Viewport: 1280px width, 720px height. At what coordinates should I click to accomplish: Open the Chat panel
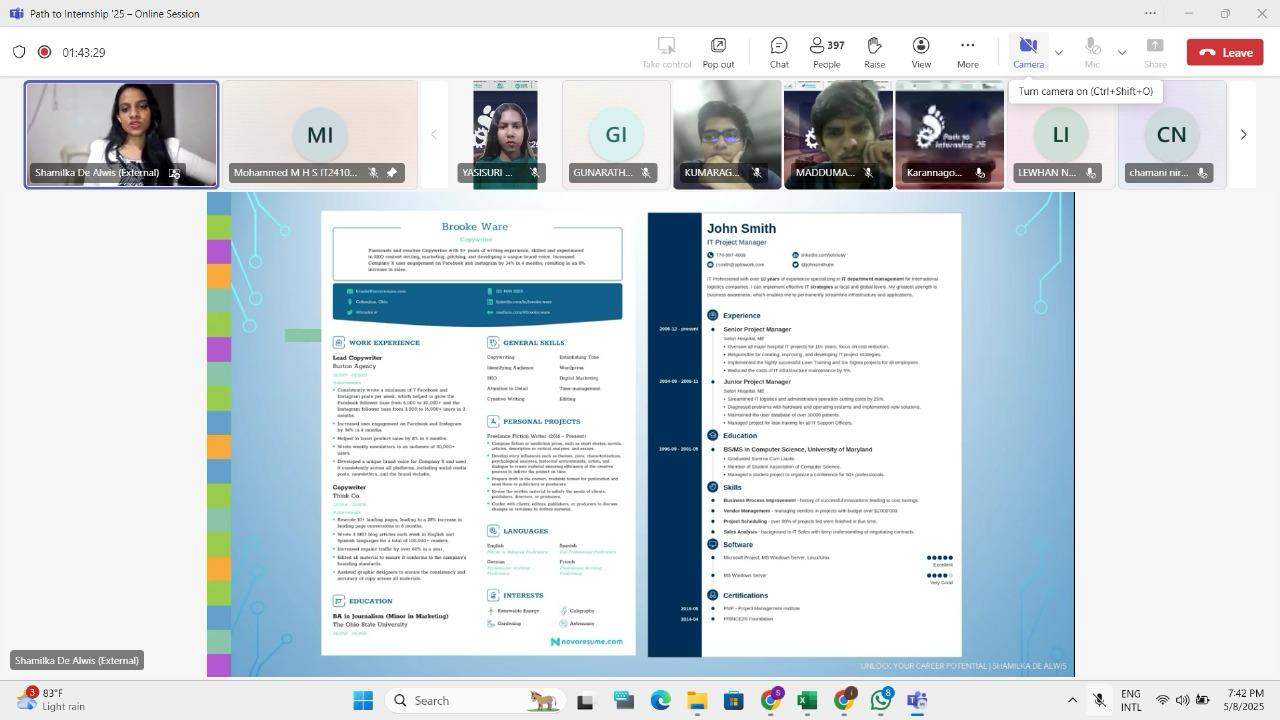(x=778, y=52)
